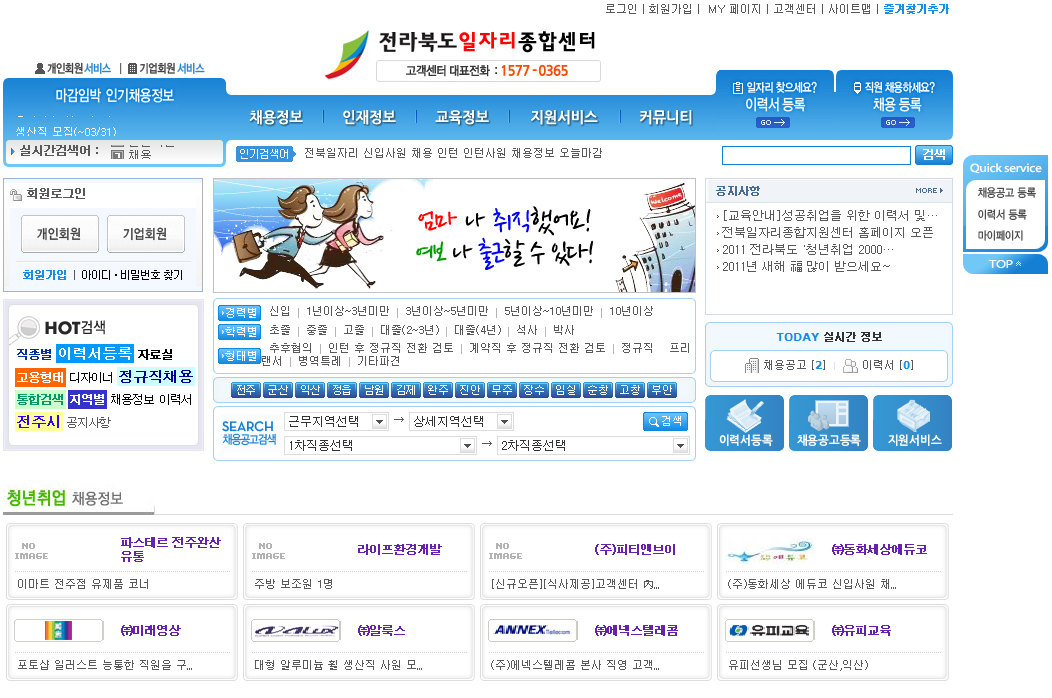Open the 채용정보 menu

pyautogui.click(x=276, y=117)
